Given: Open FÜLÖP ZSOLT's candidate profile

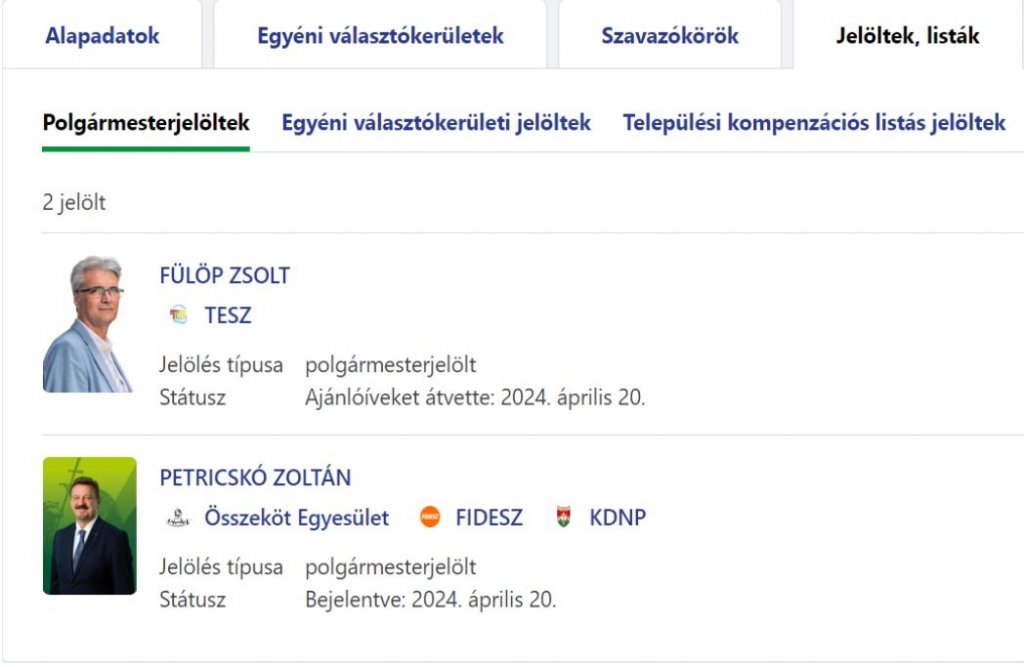Looking at the screenshot, I should click(225, 275).
